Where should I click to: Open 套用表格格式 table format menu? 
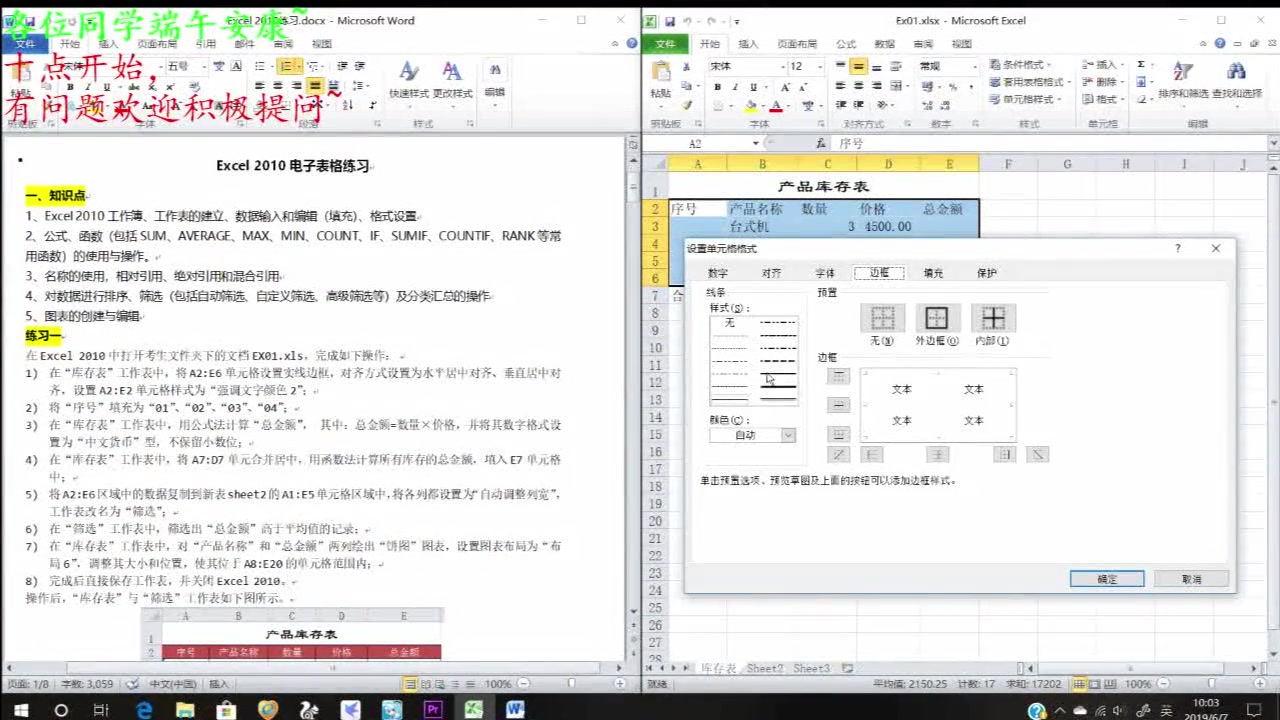click(1029, 82)
